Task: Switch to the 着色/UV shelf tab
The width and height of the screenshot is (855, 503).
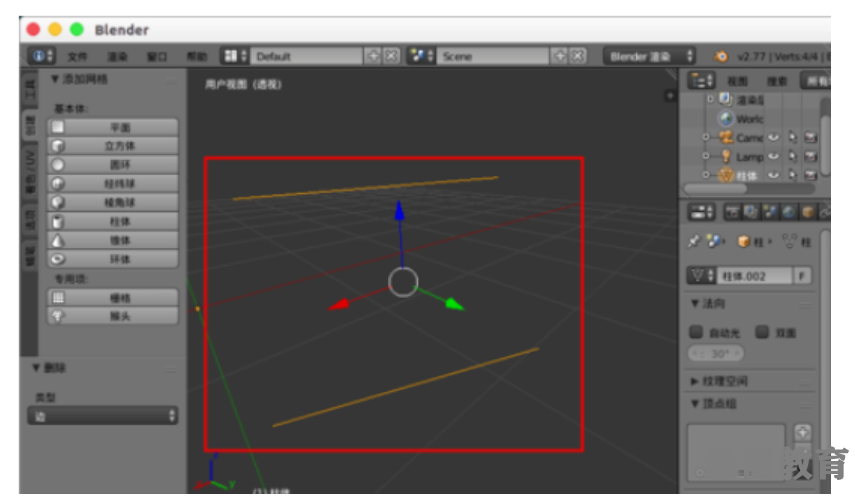Action: (29, 172)
